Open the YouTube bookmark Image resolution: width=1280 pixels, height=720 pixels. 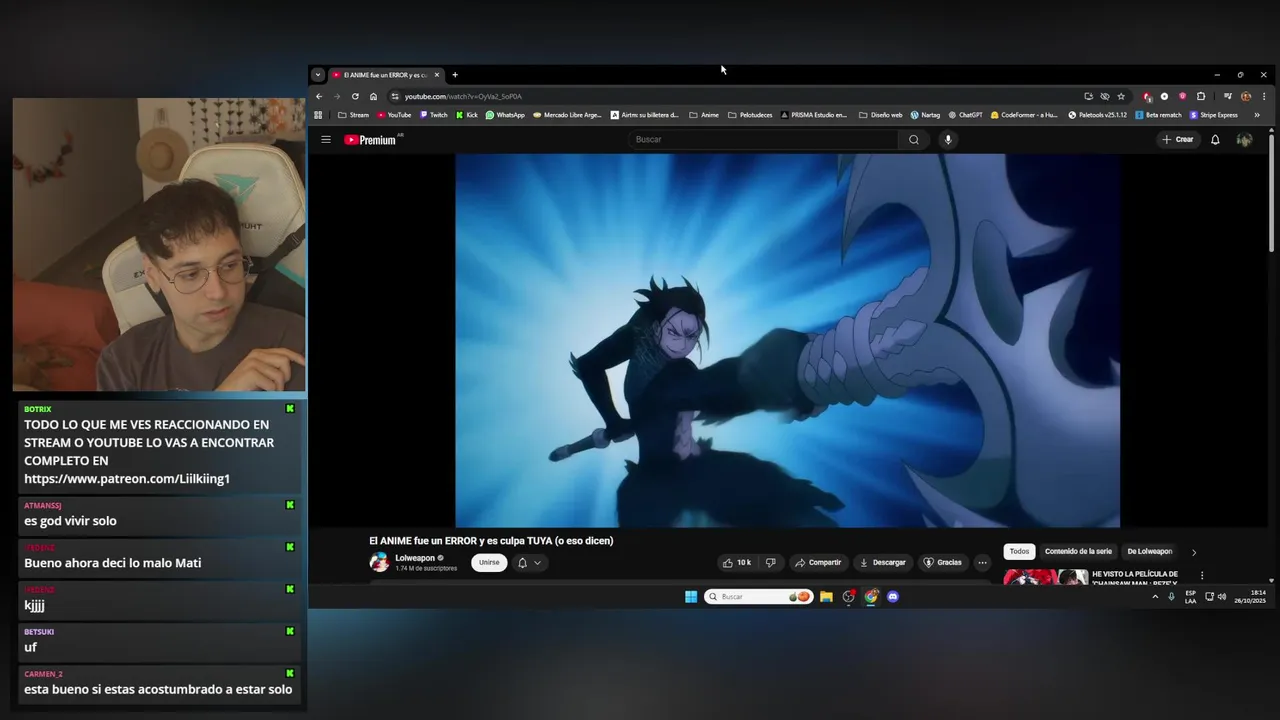394,115
